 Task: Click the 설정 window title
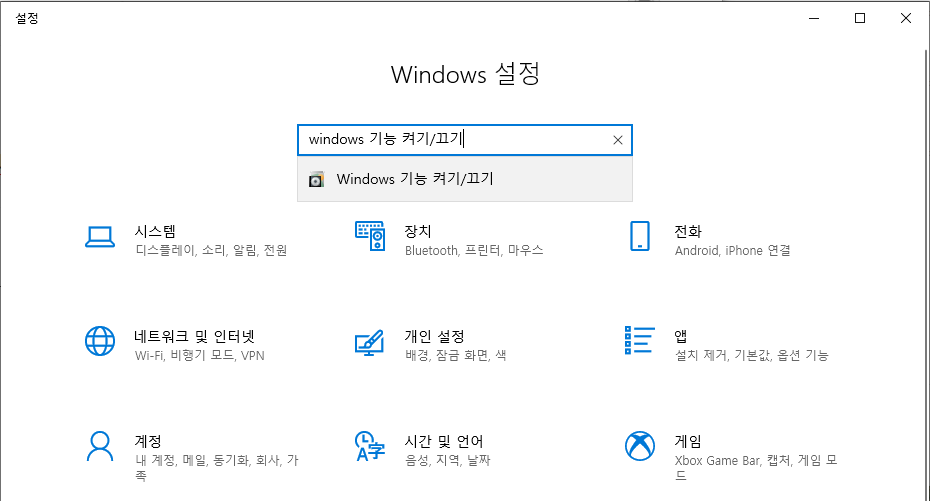click(27, 18)
